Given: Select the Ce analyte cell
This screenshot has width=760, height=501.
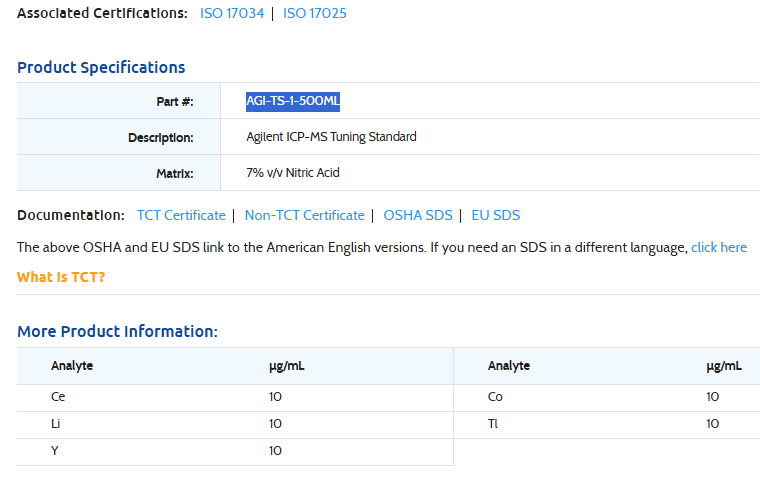Looking at the screenshot, I should pos(58,397).
